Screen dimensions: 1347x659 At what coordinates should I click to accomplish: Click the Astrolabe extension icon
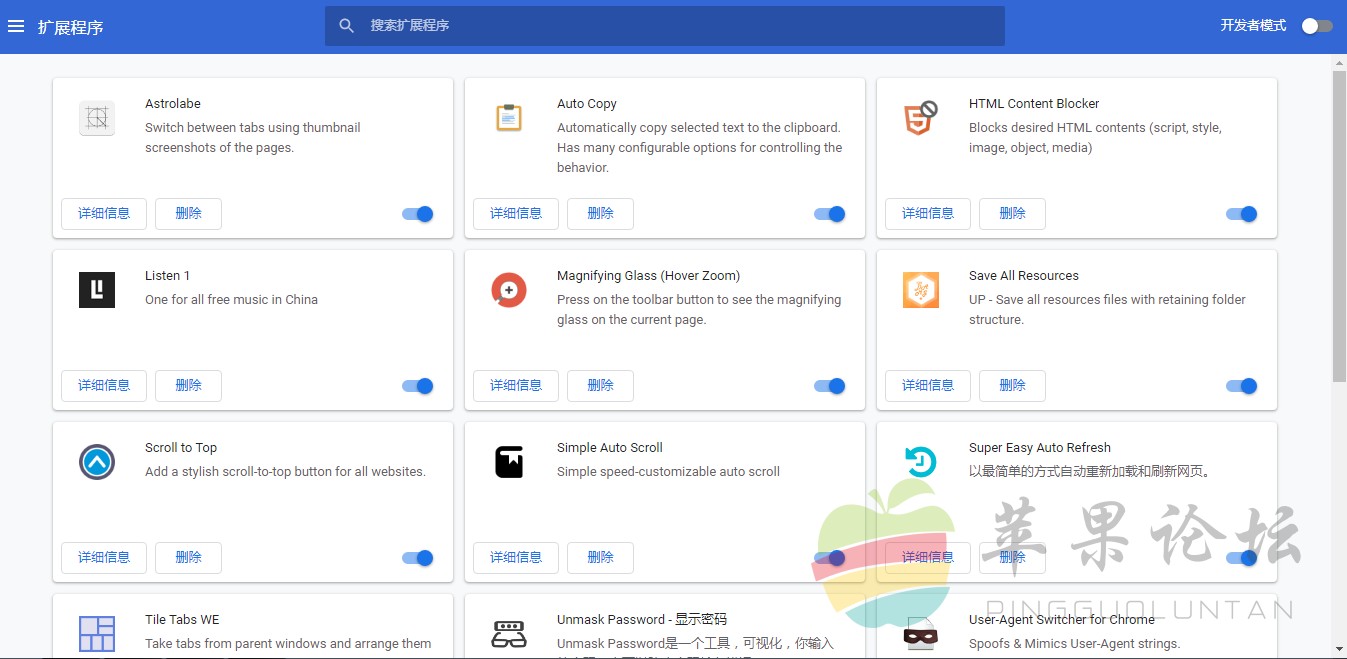pos(97,118)
